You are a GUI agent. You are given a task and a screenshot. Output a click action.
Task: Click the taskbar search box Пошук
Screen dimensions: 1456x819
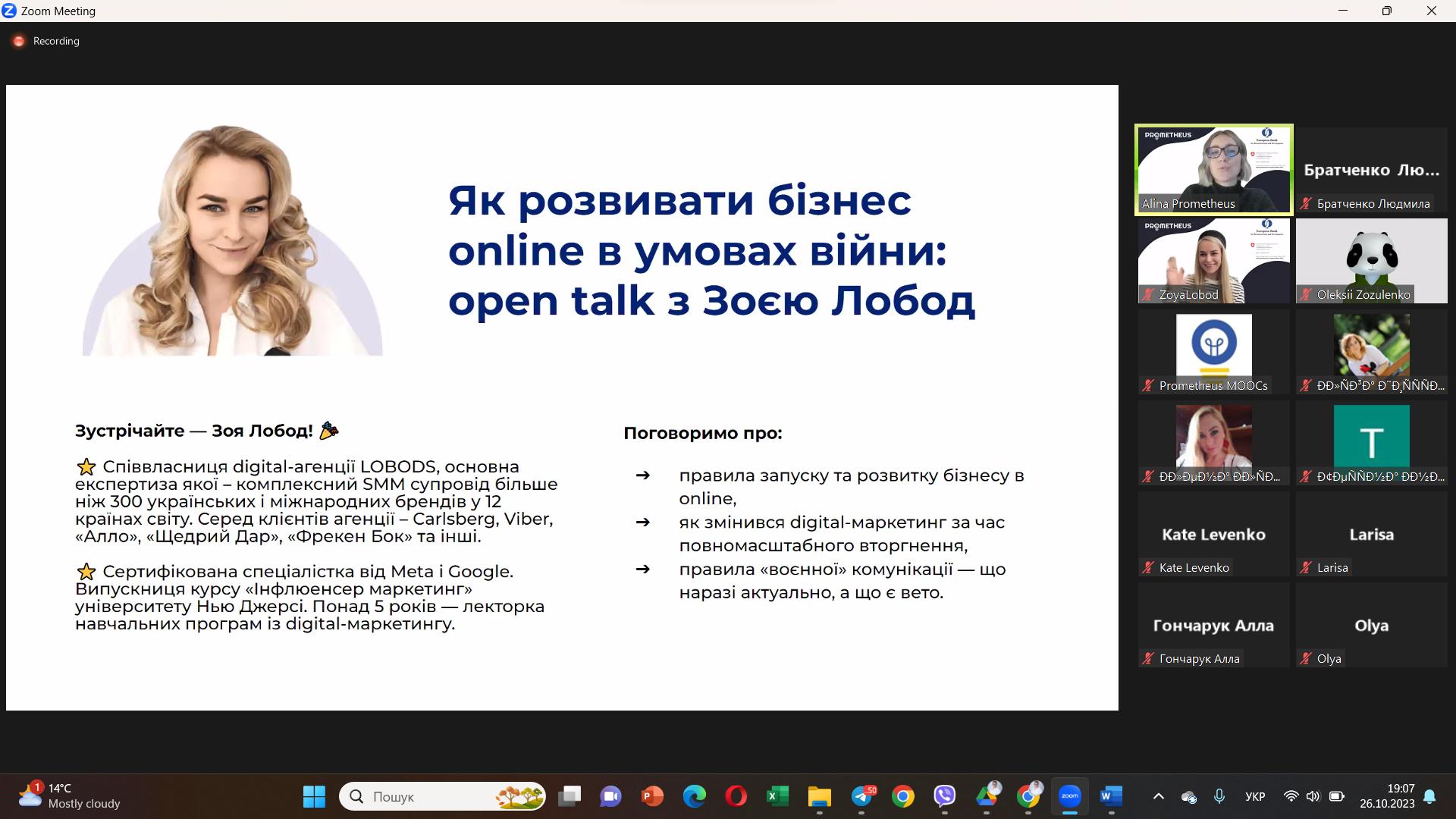(442, 796)
